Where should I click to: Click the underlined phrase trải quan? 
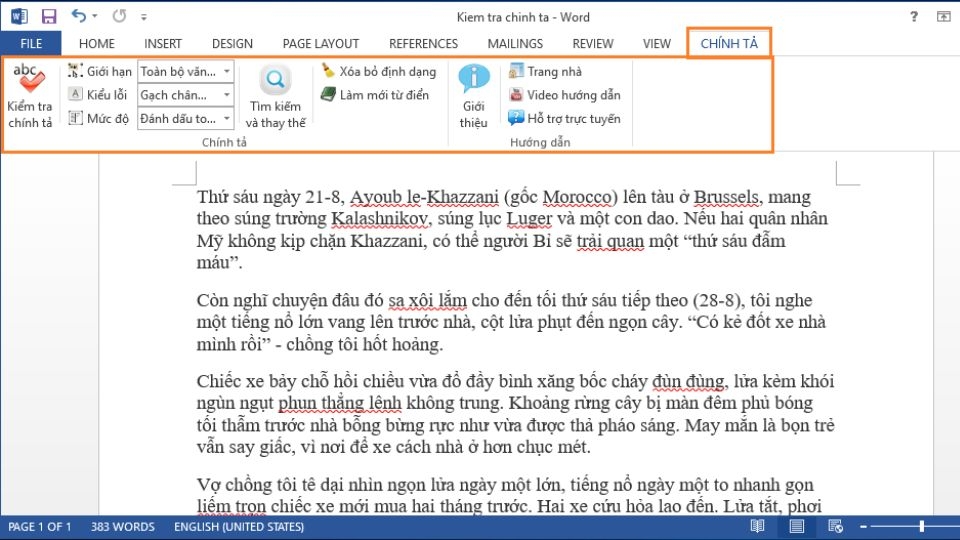point(610,241)
